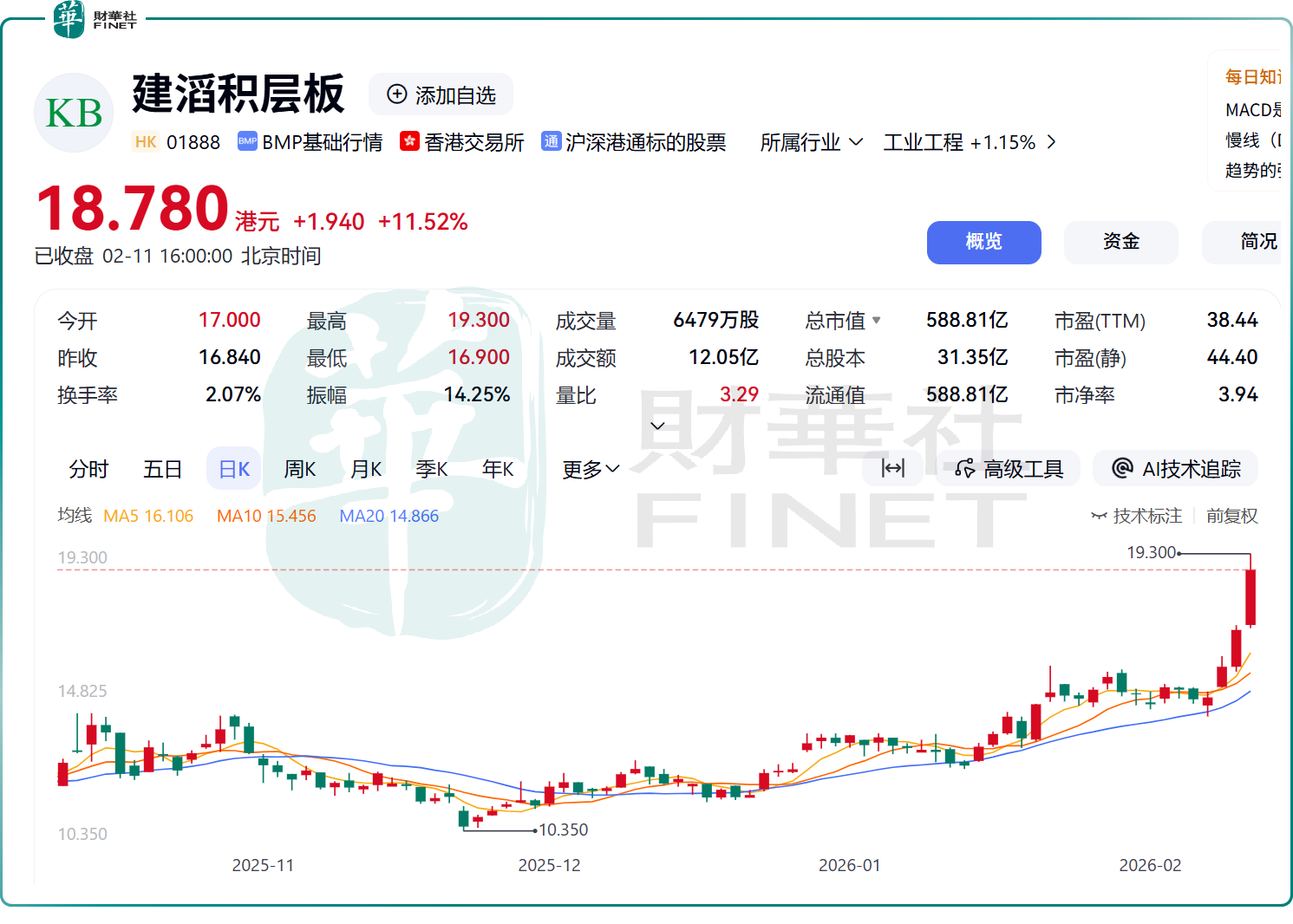Screen dimensions: 1293x924
Task: Open 总市值 unit selector triangle
Action: tap(876, 321)
